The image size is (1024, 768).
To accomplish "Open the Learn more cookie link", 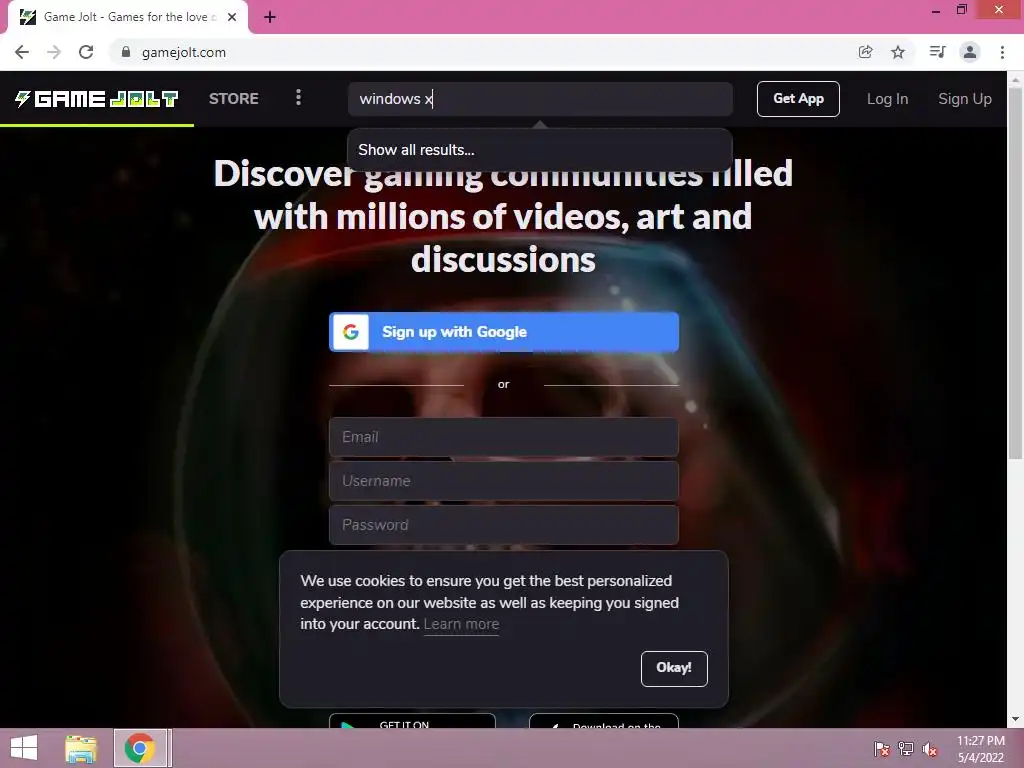I will point(461,624).
